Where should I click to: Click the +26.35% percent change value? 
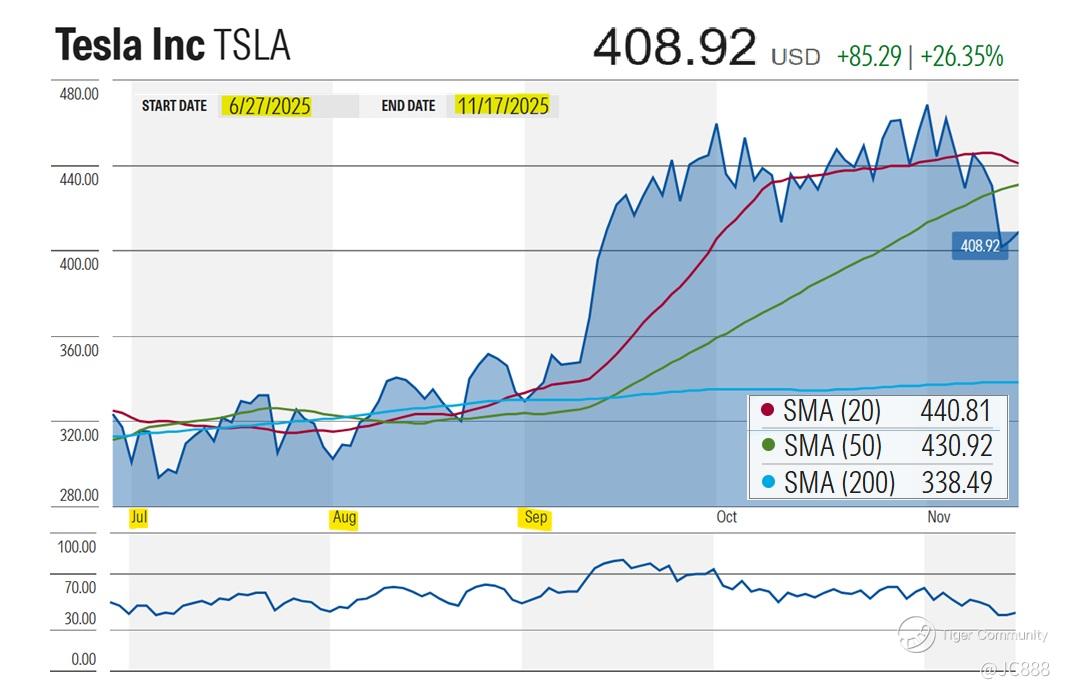[961, 56]
